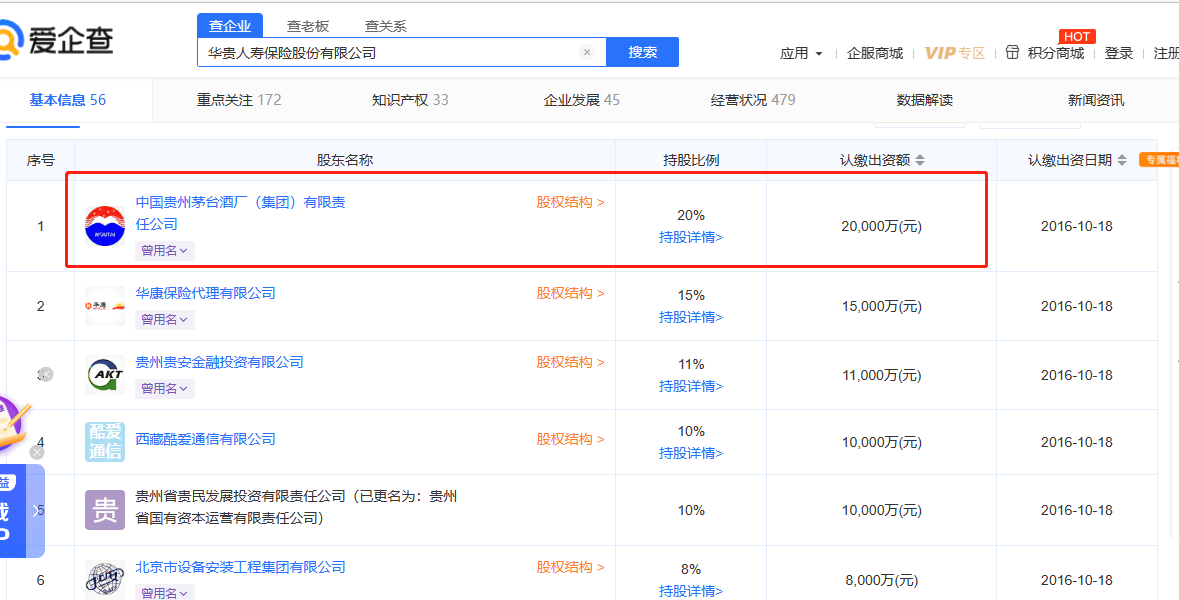Open 持股详情 for the 15% shareholder

691,317
